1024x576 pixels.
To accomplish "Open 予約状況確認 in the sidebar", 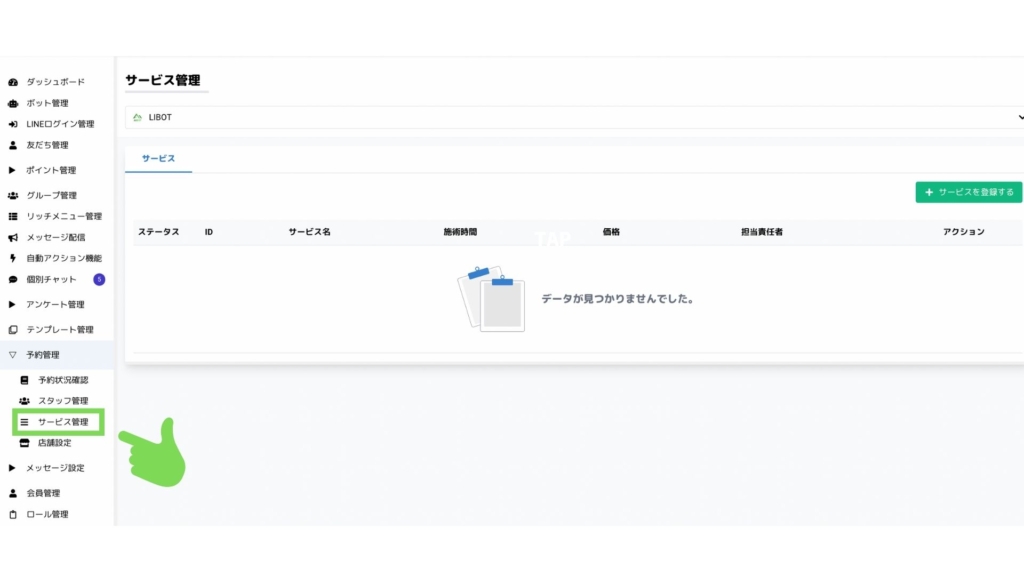I will pos(63,380).
